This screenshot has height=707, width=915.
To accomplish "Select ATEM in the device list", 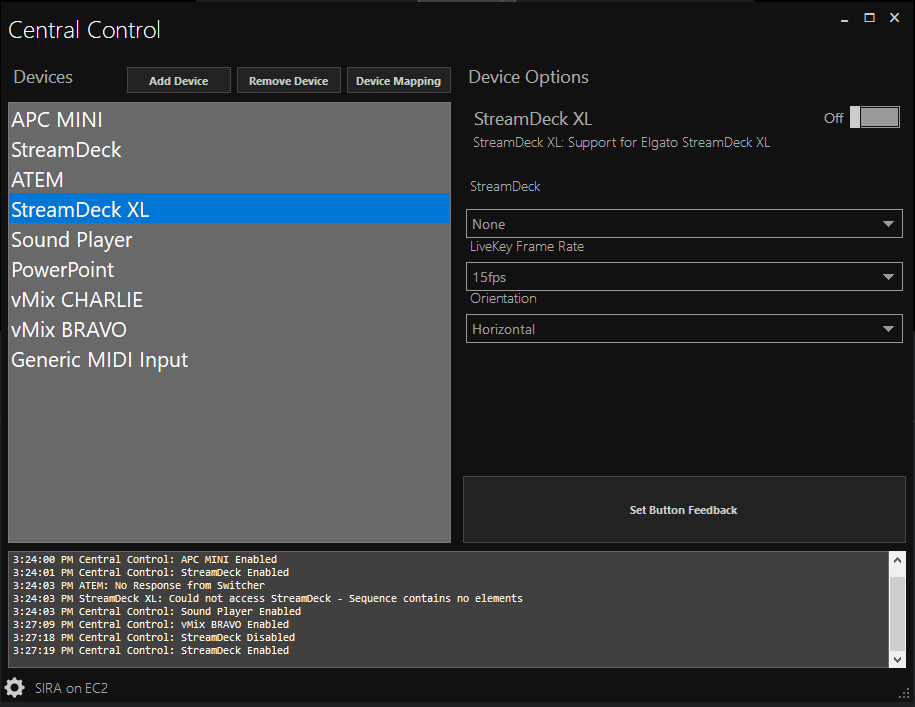I will pyautogui.click(x=230, y=180).
